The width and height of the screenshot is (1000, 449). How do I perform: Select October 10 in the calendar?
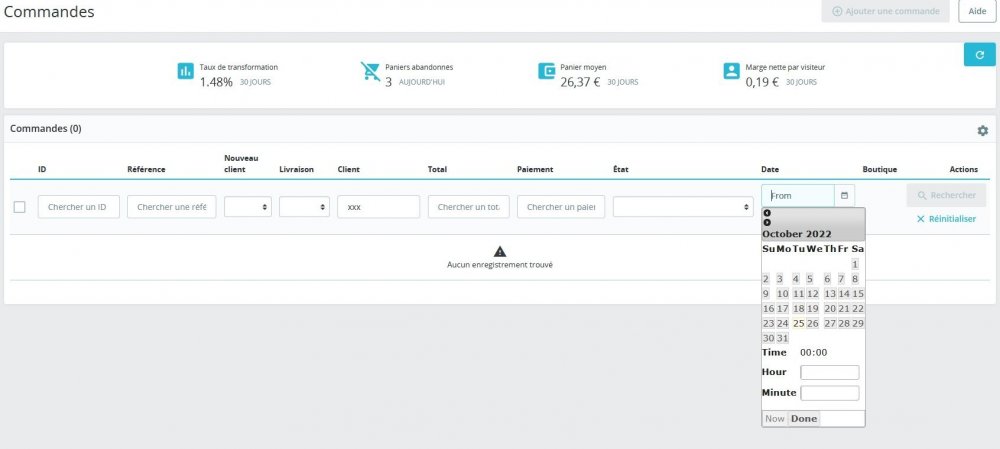tap(783, 293)
